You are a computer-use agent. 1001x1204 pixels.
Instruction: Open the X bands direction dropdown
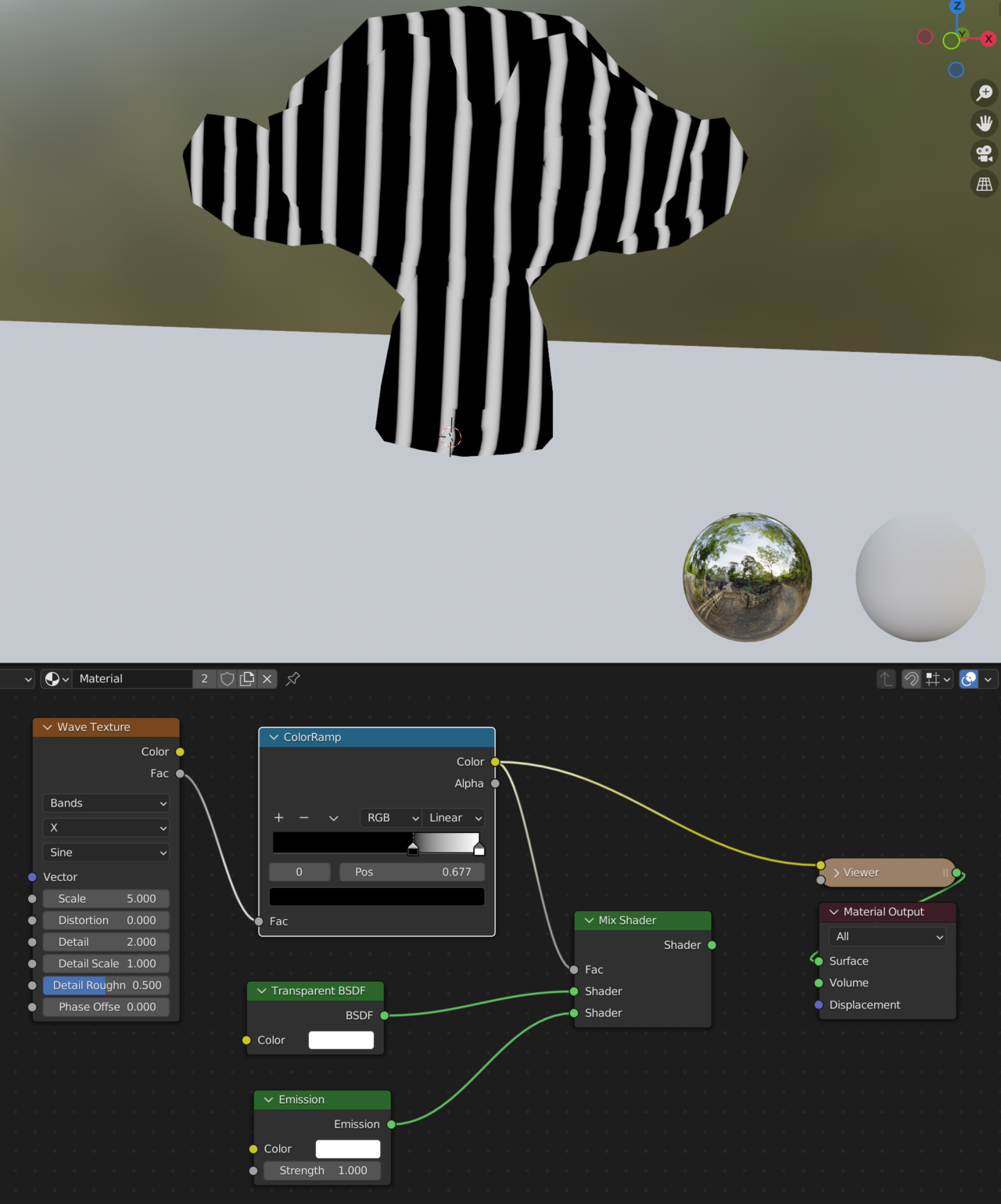[106, 828]
